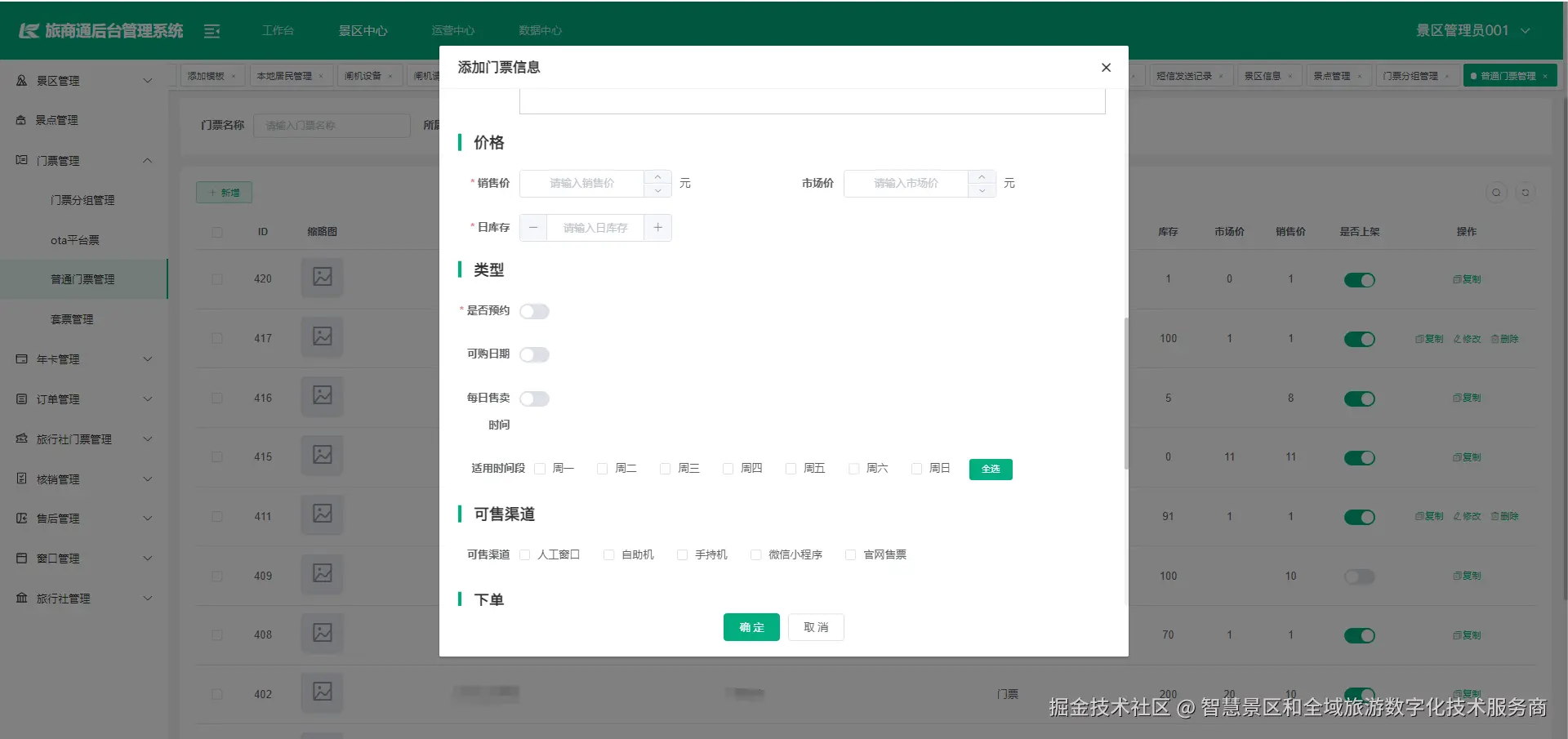Click the 确定 button
Viewport: 1568px width, 739px height.
(751, 627)
